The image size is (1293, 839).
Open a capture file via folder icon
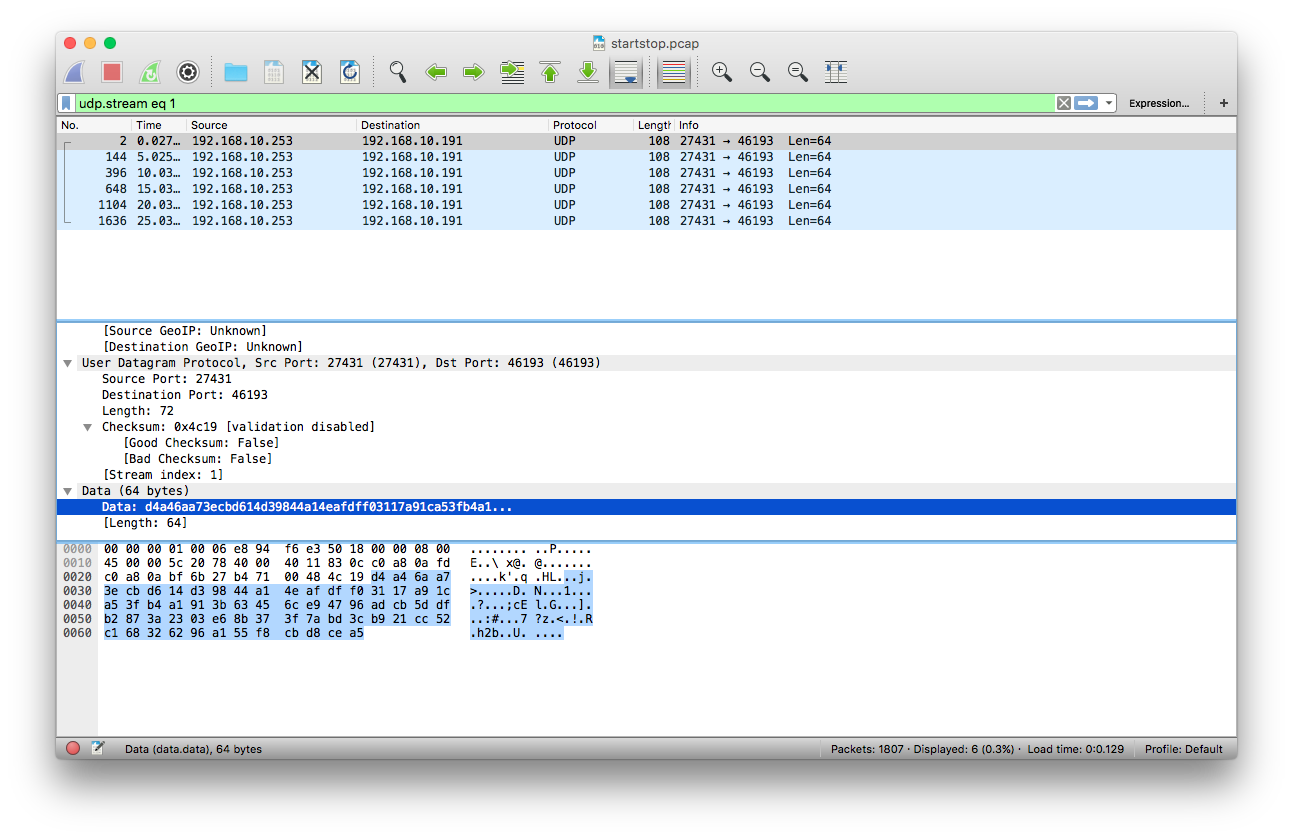click(x=236, y=72)
